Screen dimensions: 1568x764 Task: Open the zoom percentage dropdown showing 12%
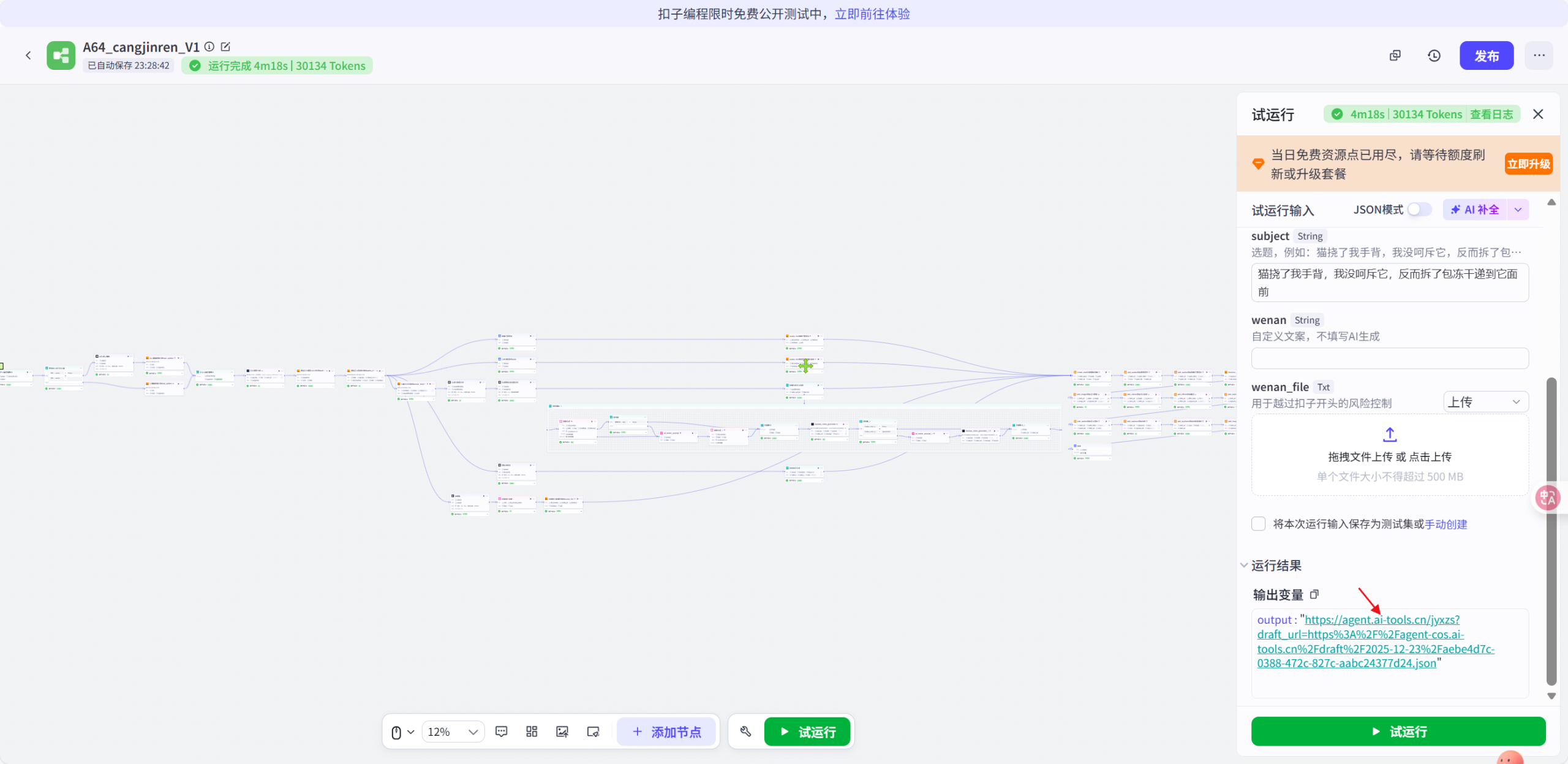(453, 731)
